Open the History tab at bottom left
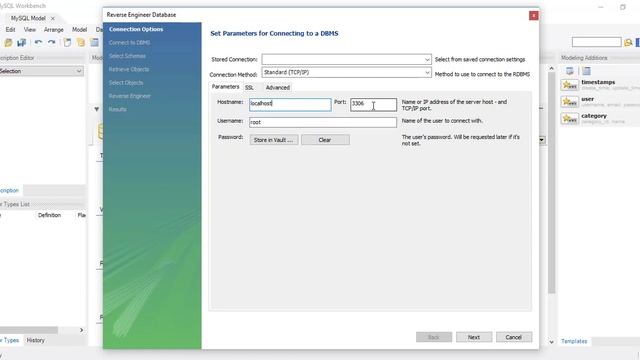Image resolution: width=640 pixels, height=360 pixels. (36, 340)
